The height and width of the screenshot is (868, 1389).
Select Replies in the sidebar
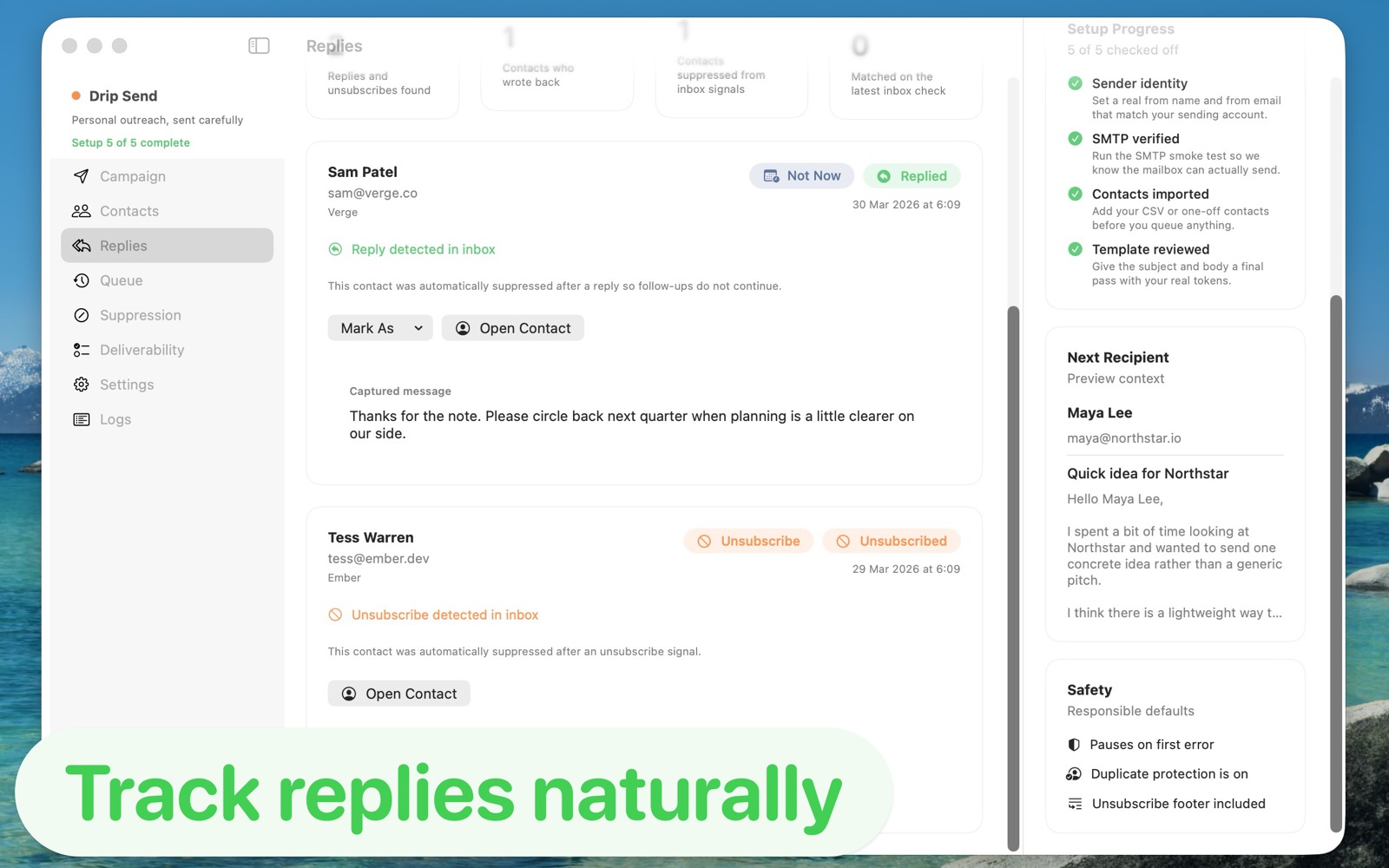[x=167, y=246]
